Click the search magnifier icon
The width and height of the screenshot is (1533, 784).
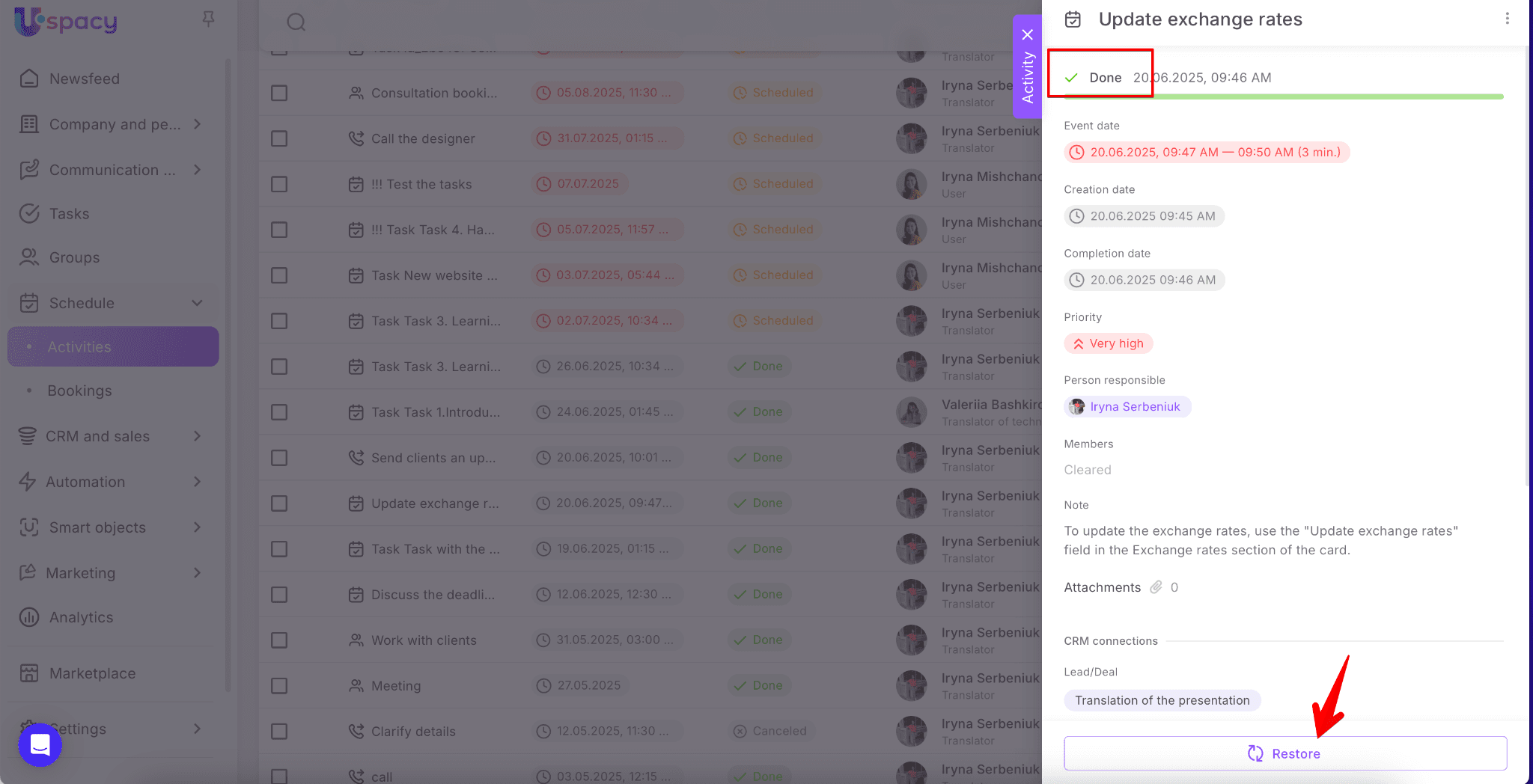click(x=296, y=22)
